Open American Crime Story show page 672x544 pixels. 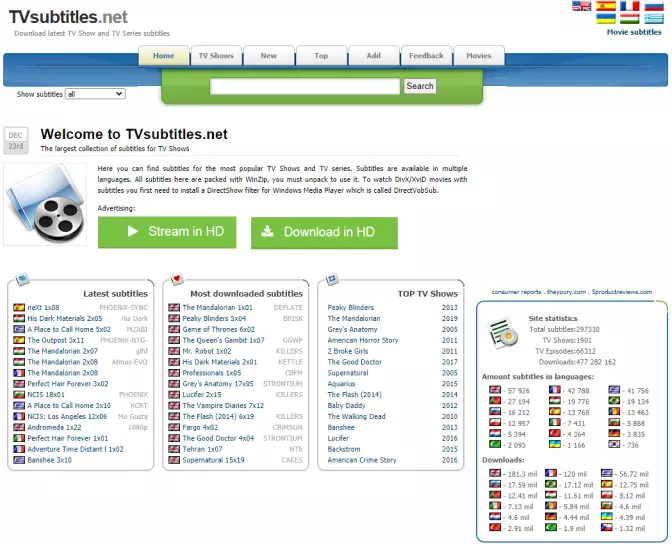click(x=362, y=460)
